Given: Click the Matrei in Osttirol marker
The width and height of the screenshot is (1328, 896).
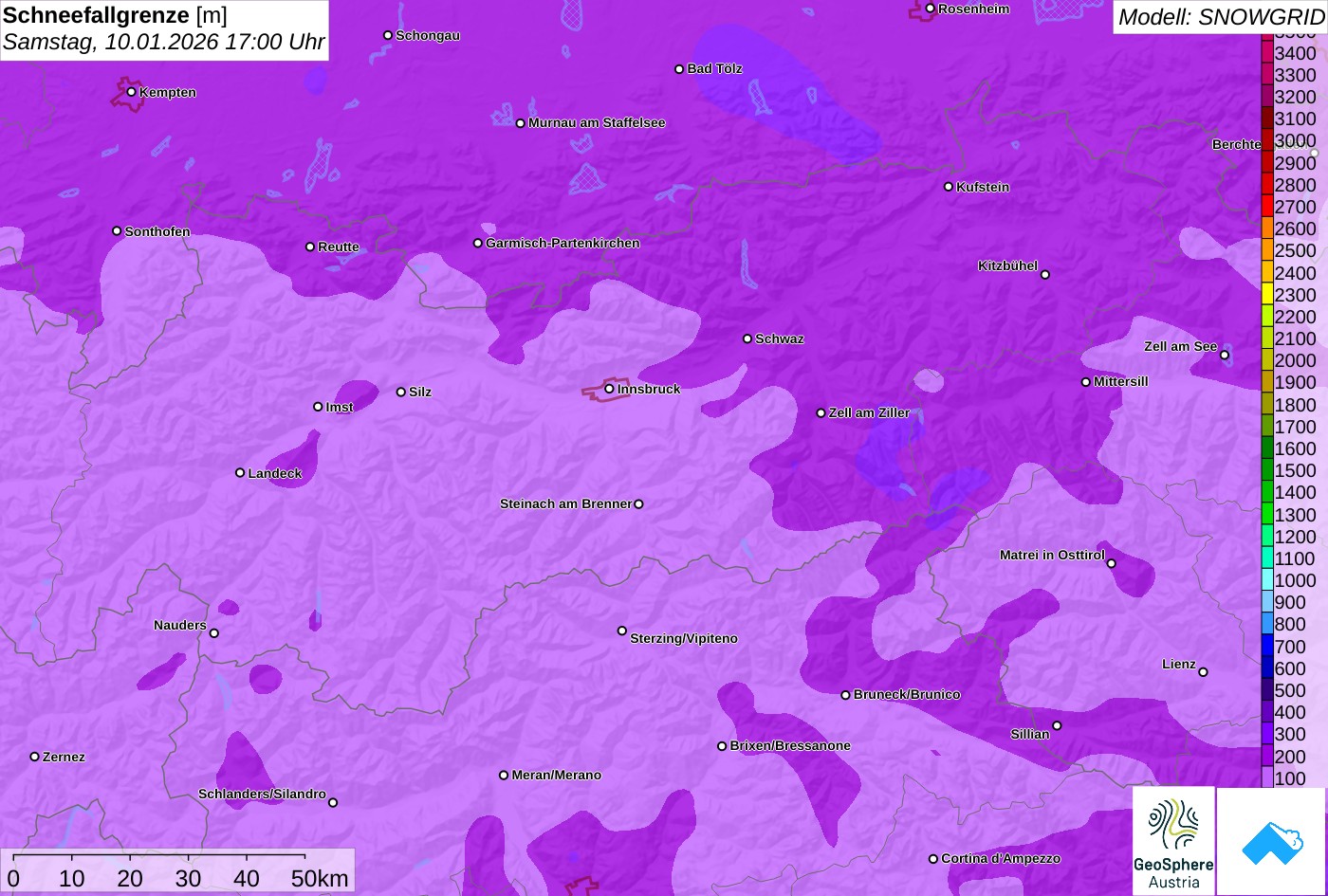Looking at the screenshot, I should (1112, 563).
